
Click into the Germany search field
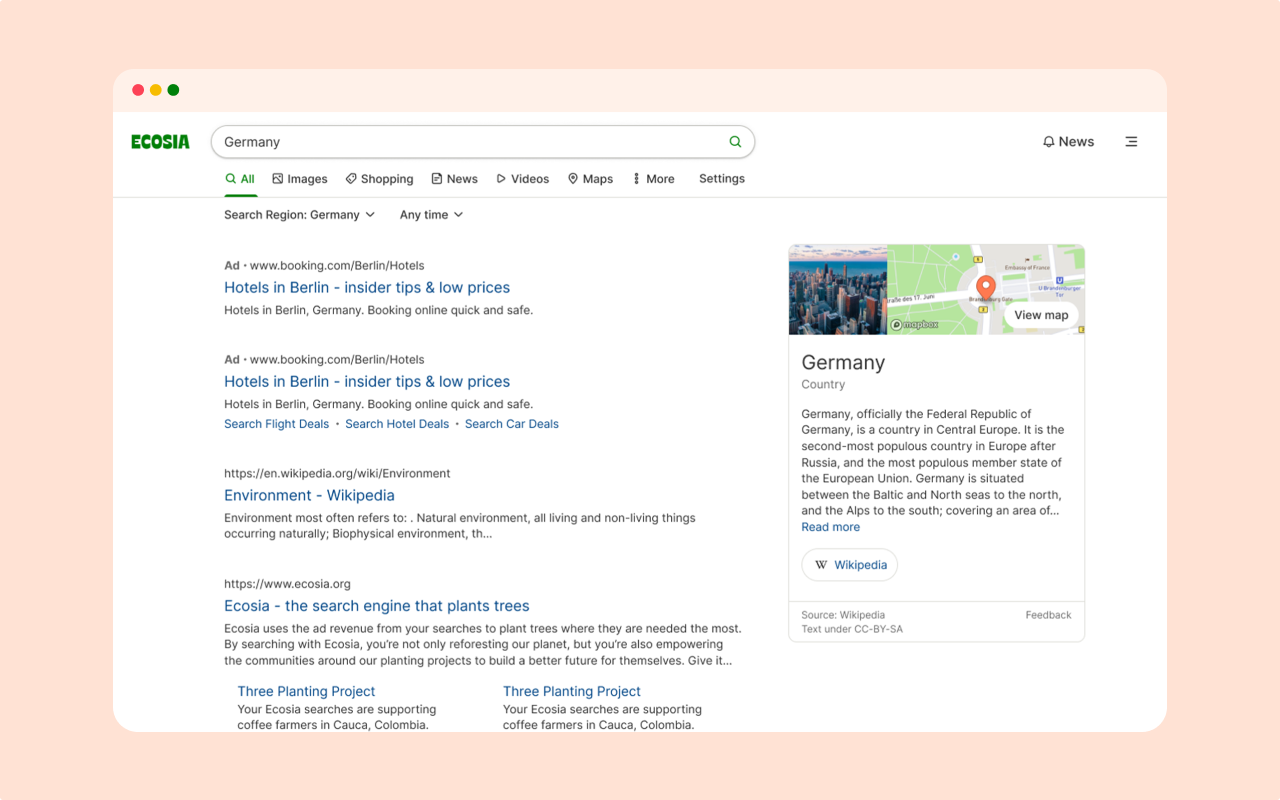pyautogui.click(x=470, y=142)
